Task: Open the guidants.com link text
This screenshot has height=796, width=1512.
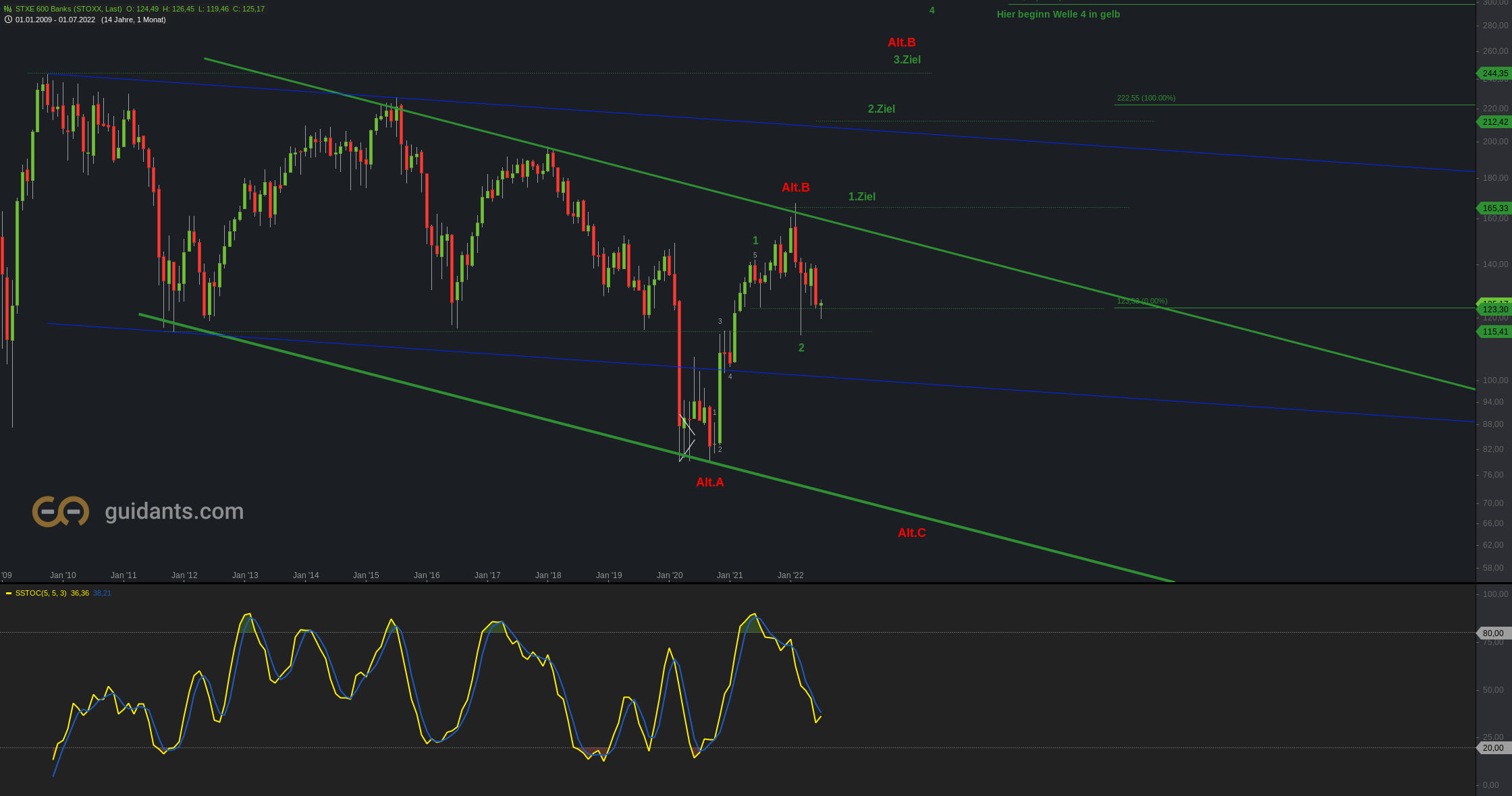Action: [174, 511]
